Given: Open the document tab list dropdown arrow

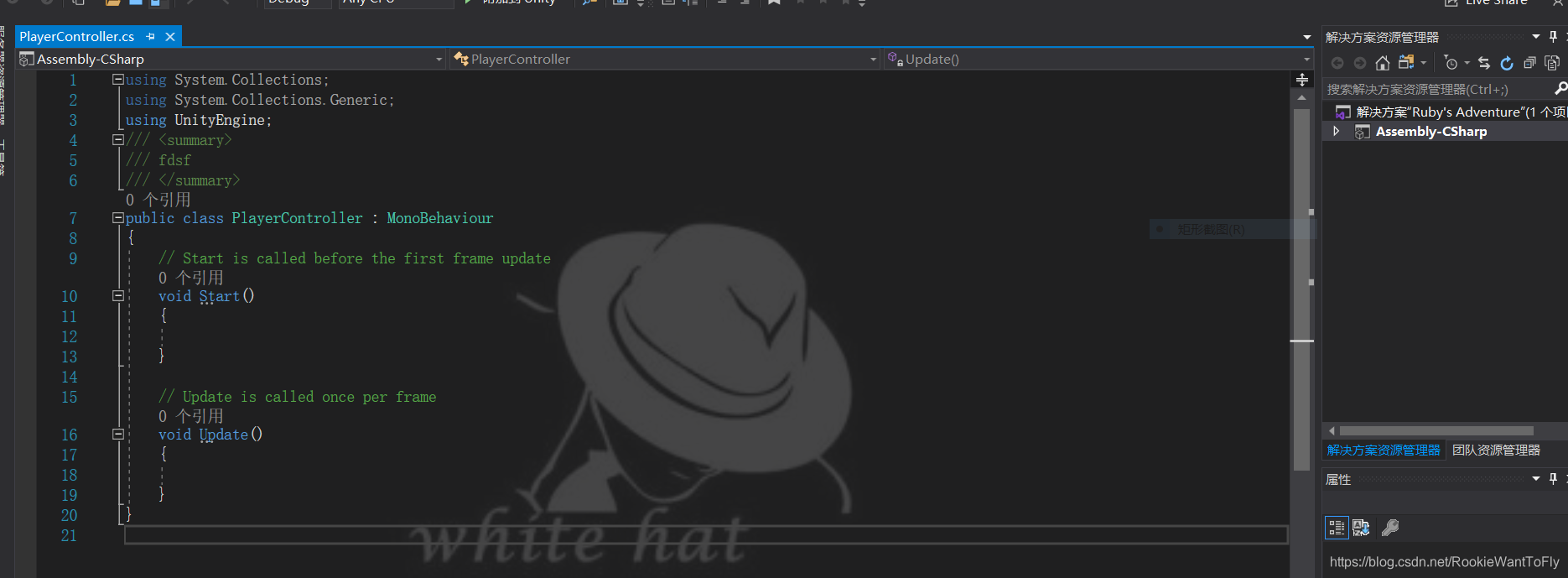Looking at the screenshot, I should tap(1306, 37).
